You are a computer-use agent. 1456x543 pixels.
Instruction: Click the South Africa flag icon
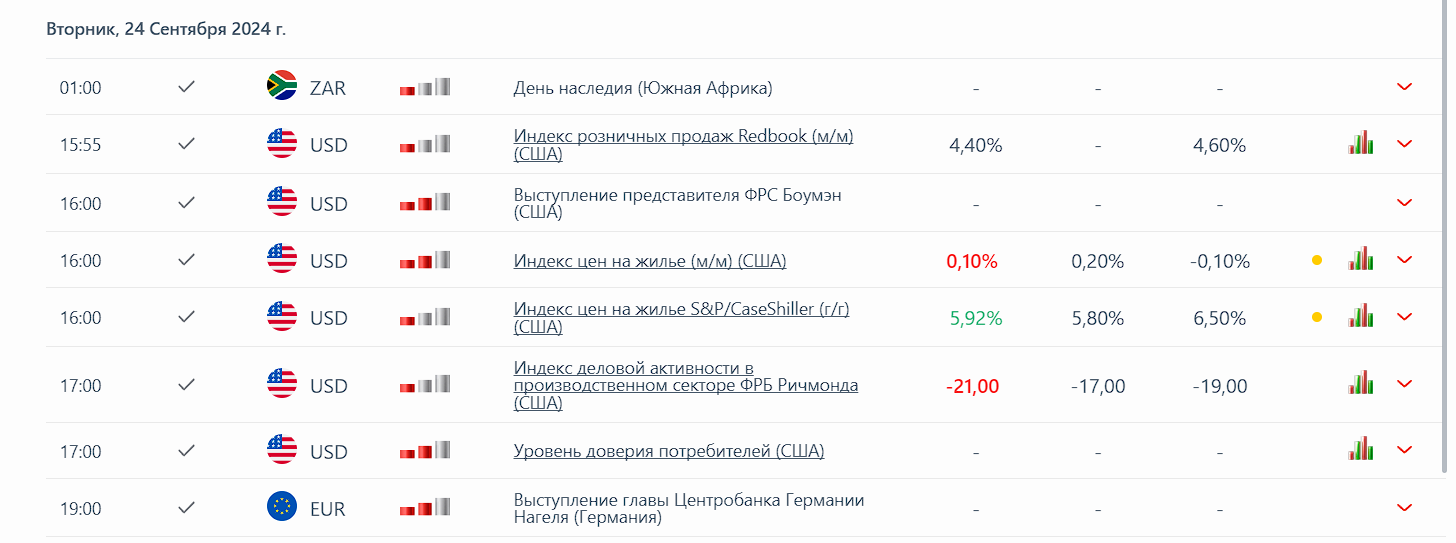point(282,87)
